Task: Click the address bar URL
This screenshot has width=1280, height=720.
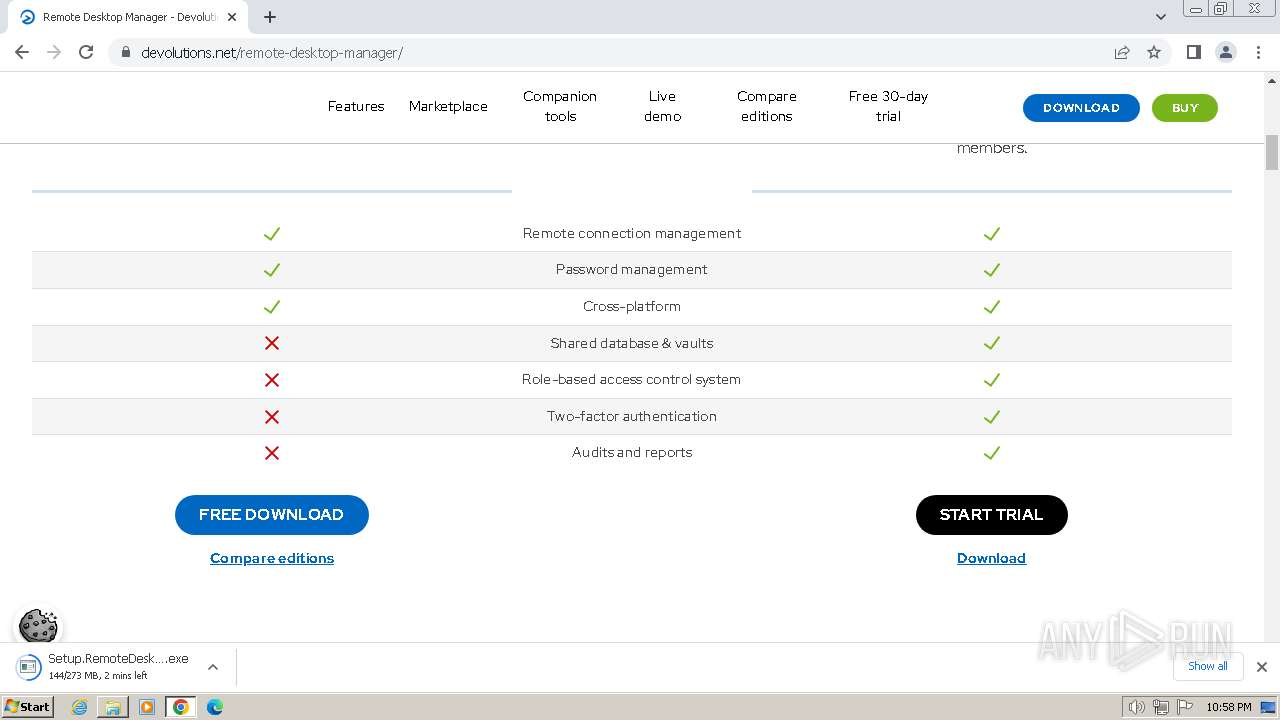Action: 272,52
